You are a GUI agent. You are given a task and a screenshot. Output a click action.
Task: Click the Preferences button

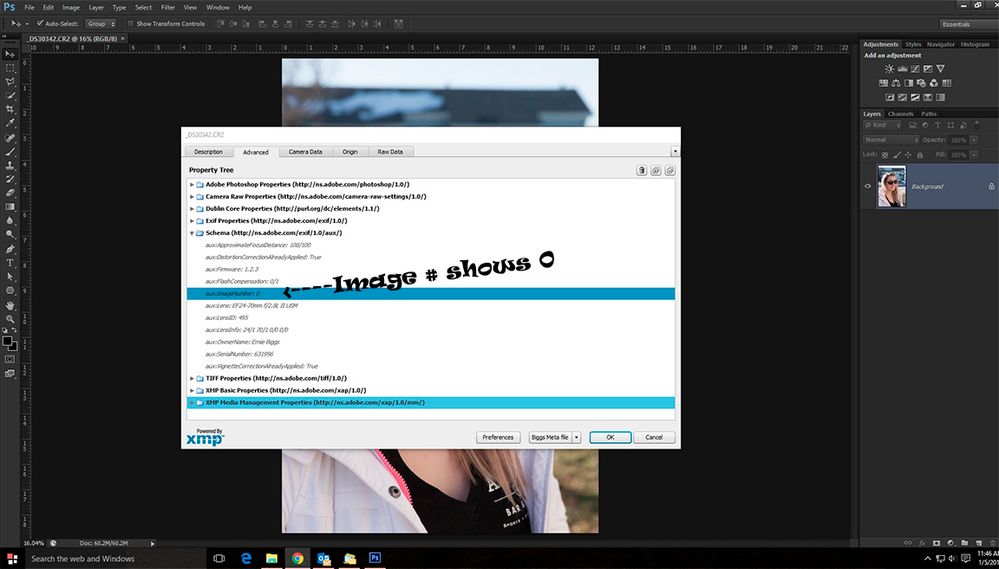click(x=498, y=437)
